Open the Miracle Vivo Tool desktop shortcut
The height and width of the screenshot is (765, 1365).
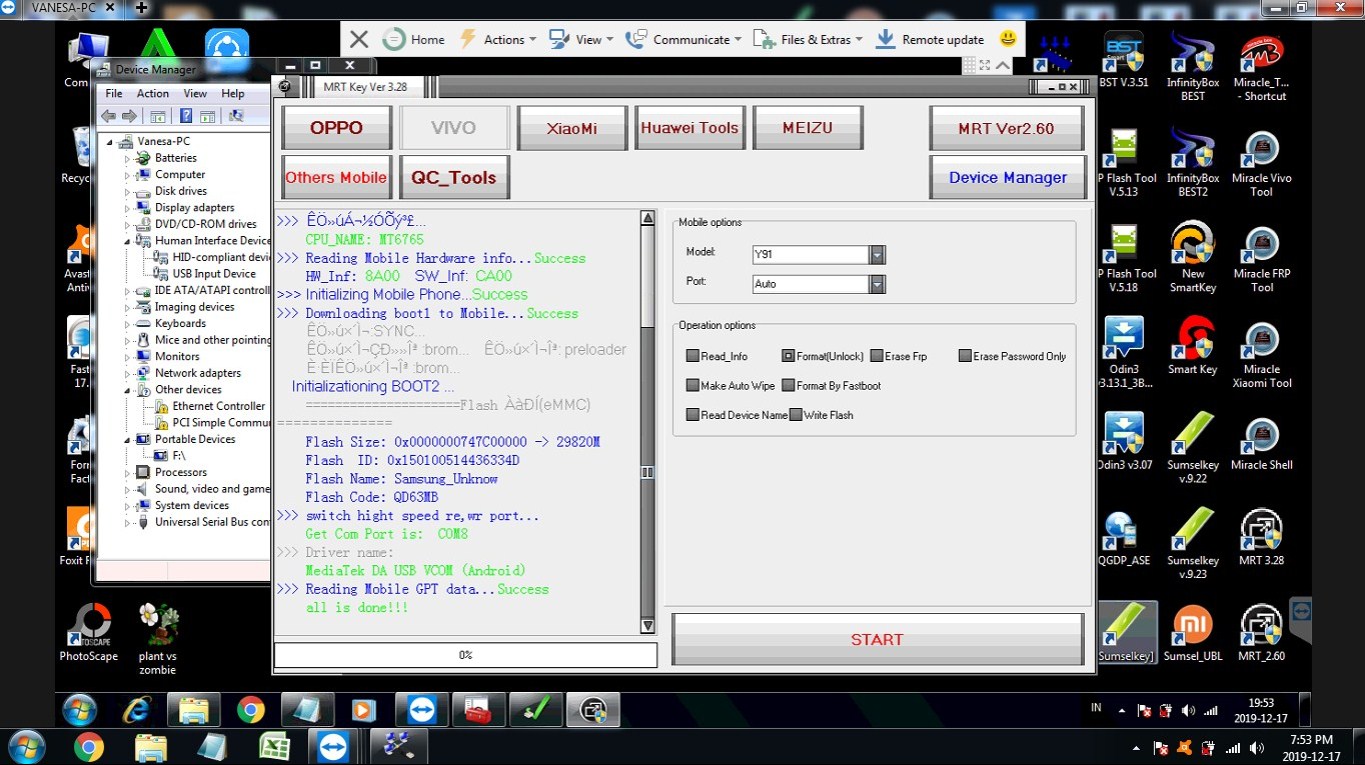pyautogui.click(x=1261, y=164)
